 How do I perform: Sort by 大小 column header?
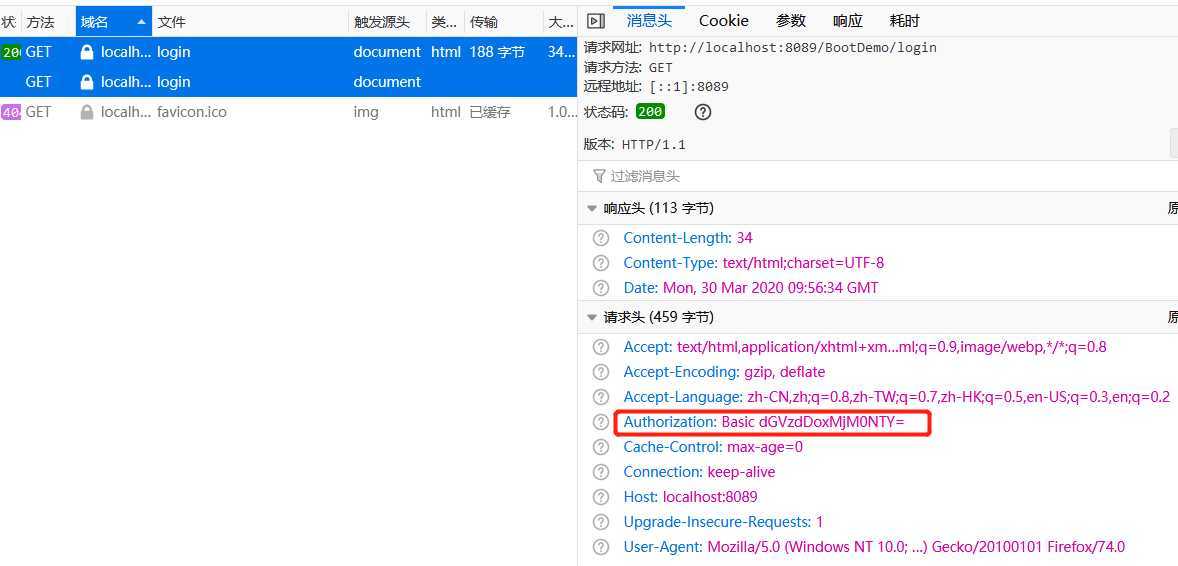click(560, 22)
